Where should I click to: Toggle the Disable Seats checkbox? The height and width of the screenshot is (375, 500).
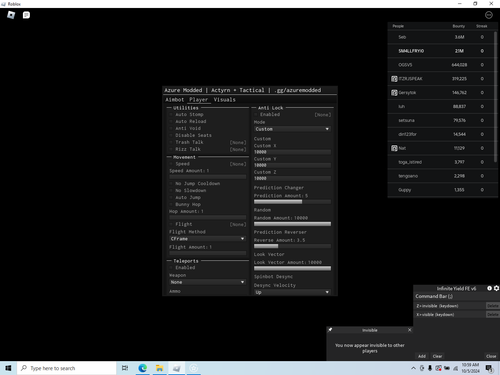pyautogui.click(x=171, y=135)
